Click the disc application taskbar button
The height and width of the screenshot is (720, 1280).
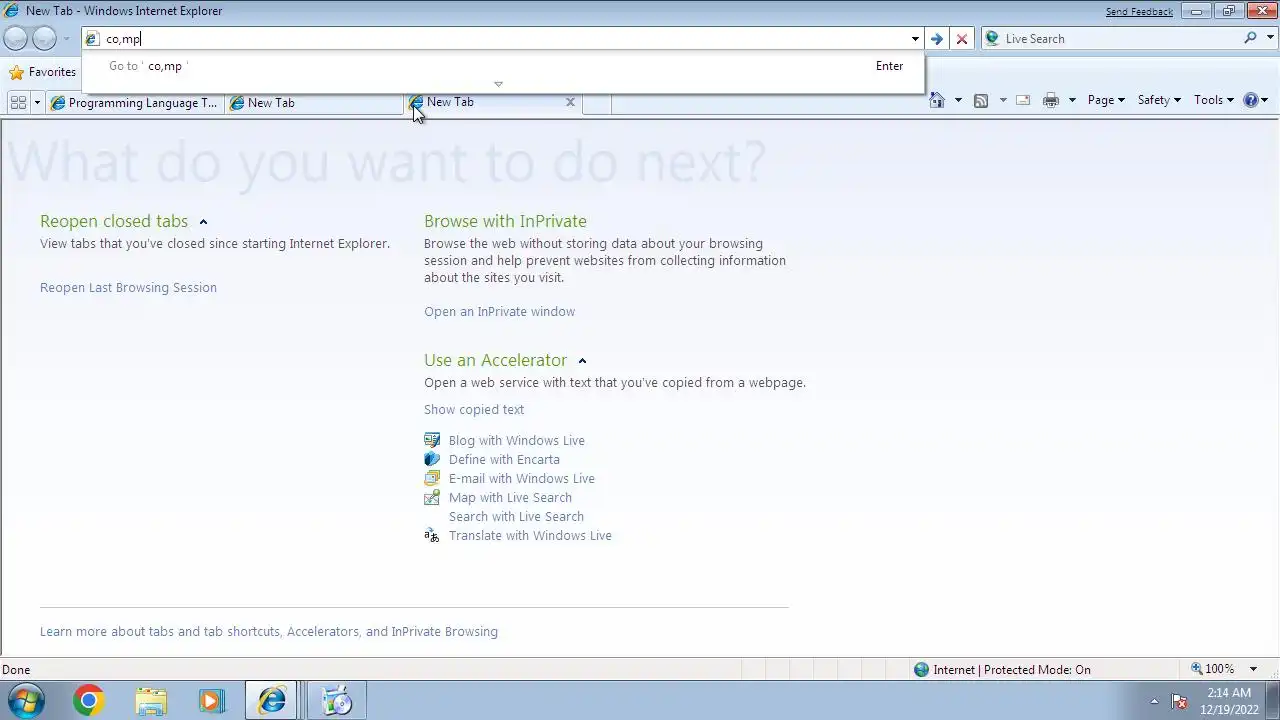(337, 701)
